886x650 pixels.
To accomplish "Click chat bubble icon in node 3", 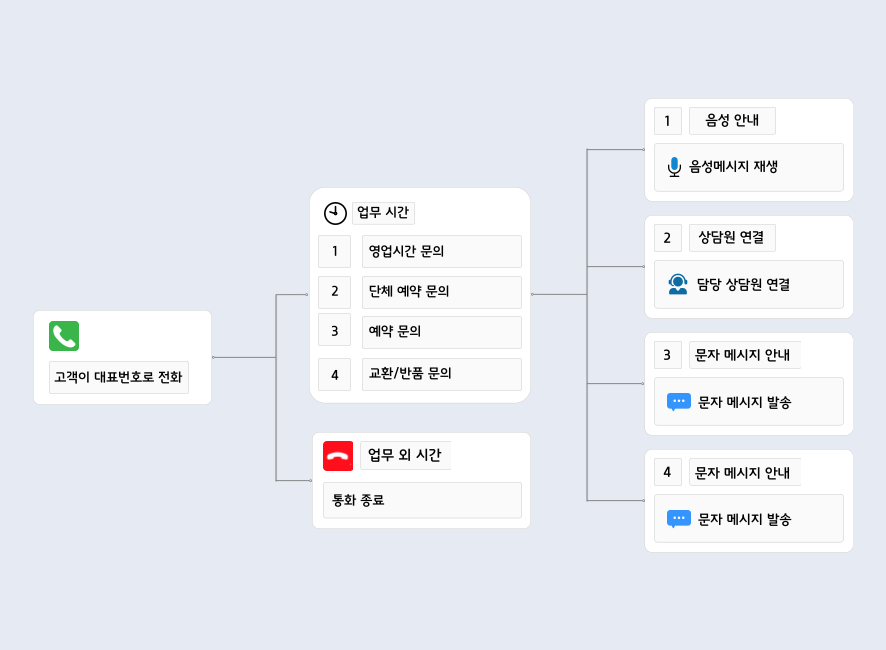I will [x=679, y=402].
